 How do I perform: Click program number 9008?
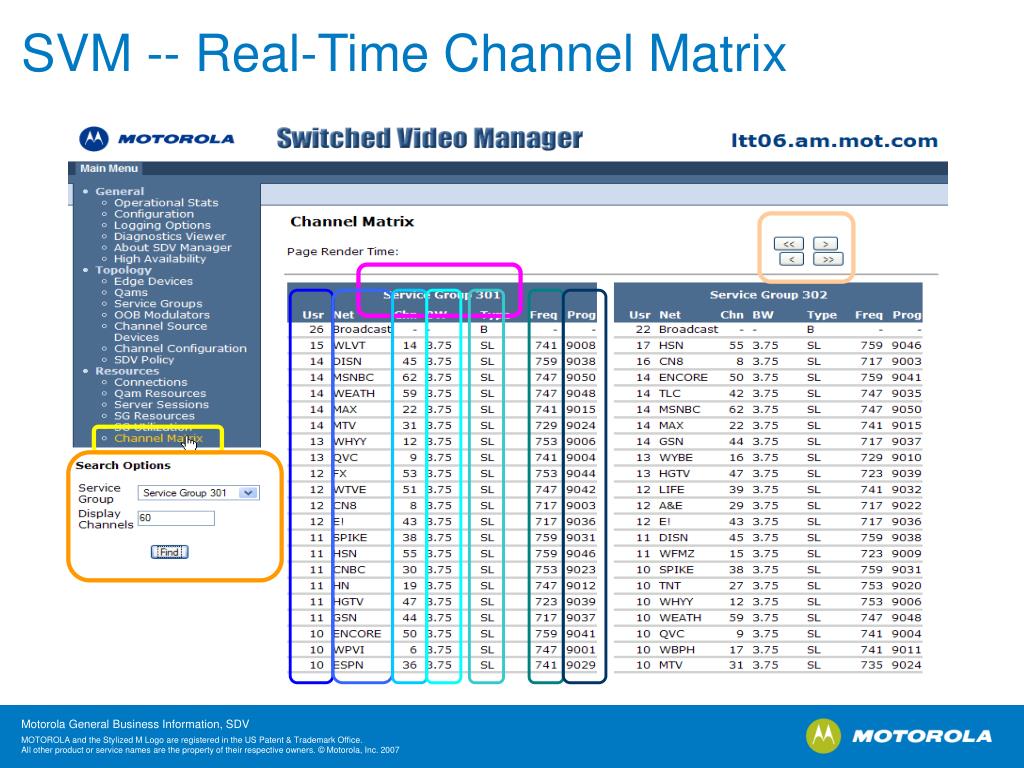581,345
